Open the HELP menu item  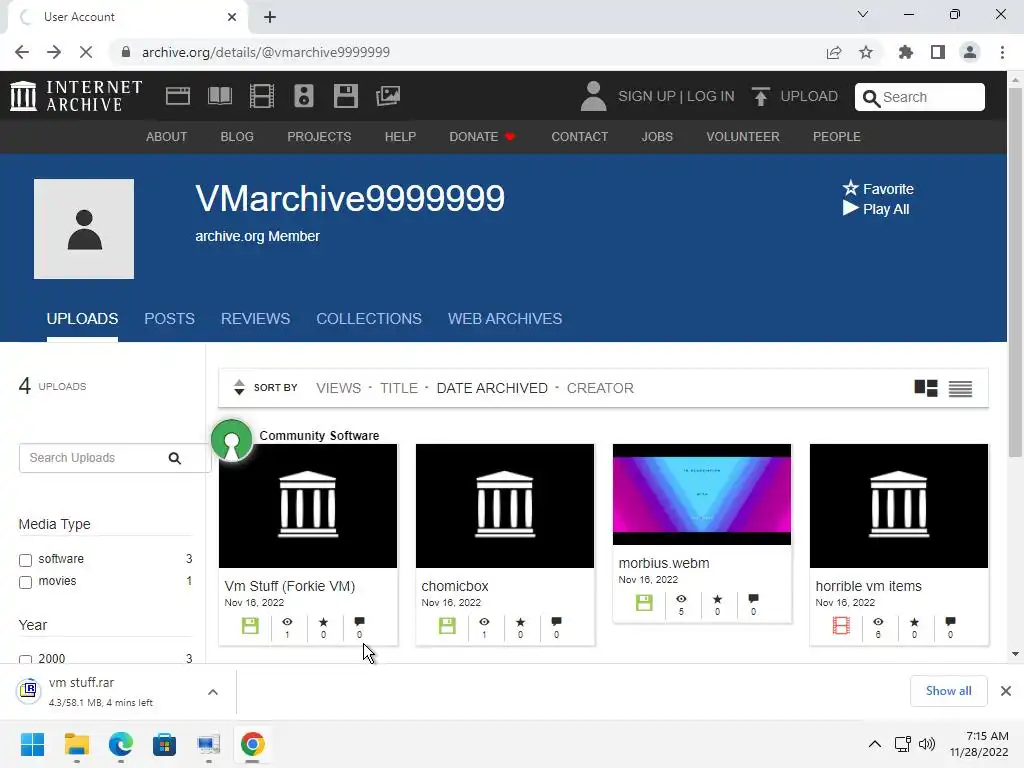(400, 136)
